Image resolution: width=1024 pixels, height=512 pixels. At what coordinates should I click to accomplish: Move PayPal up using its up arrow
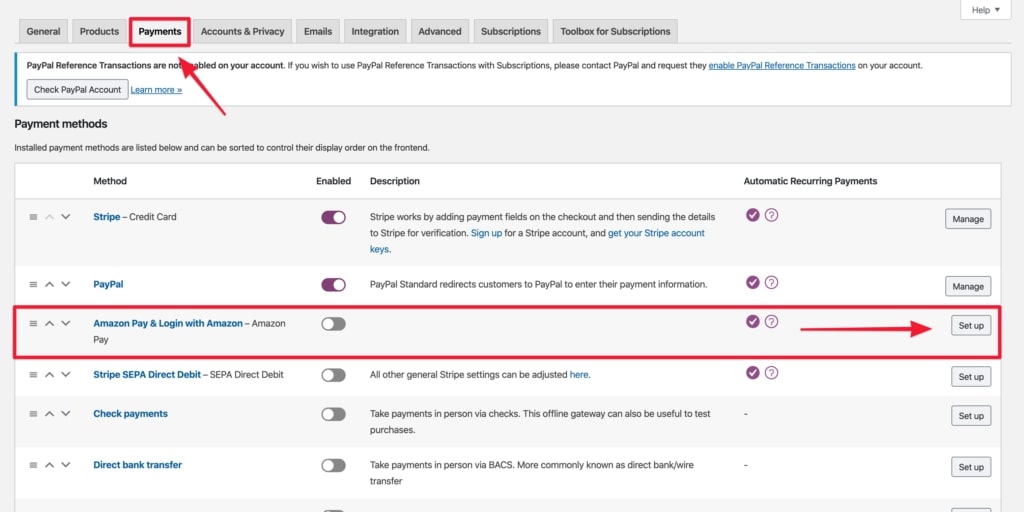coord(50,284)
